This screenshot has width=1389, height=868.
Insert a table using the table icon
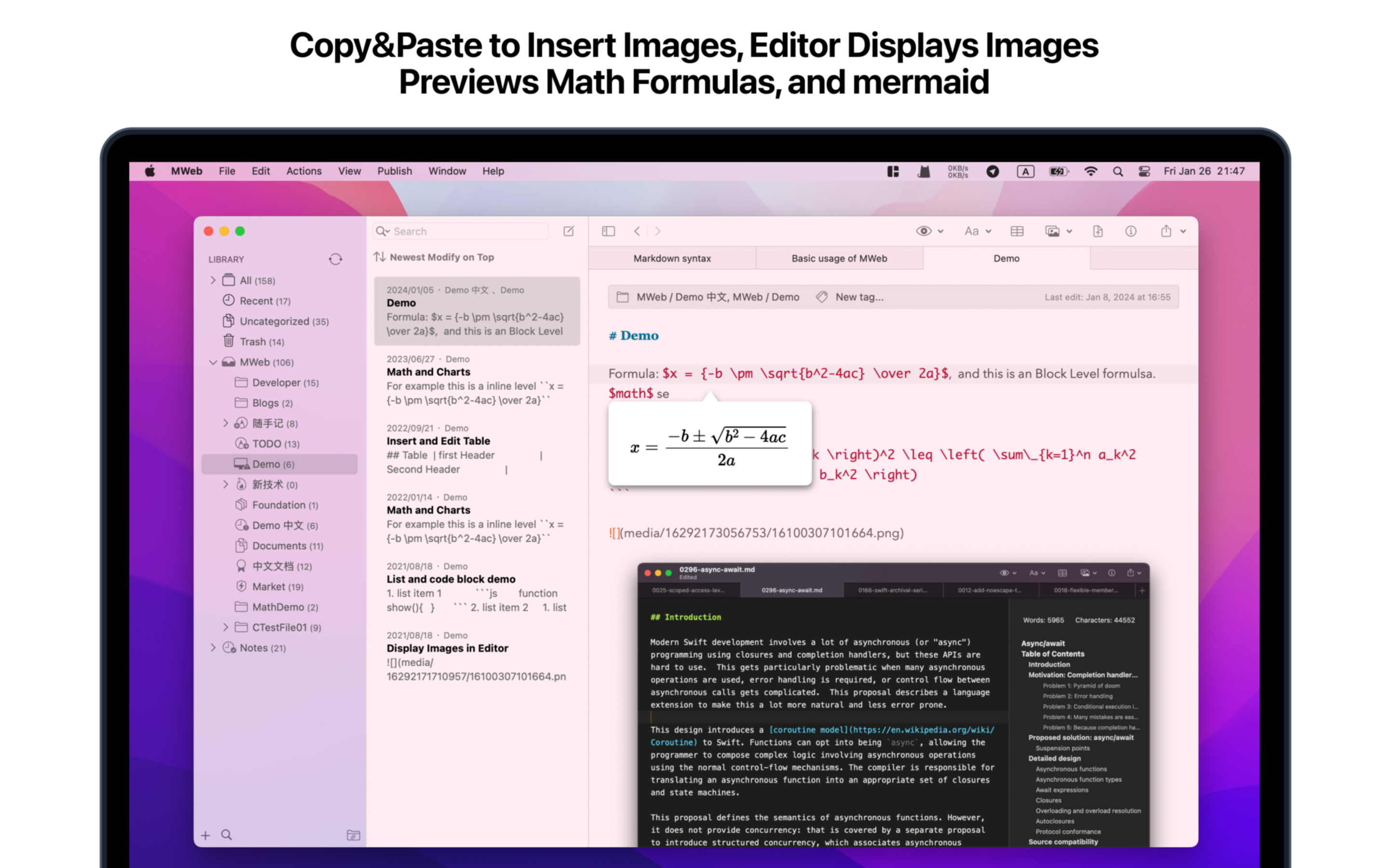(1017, 231)
